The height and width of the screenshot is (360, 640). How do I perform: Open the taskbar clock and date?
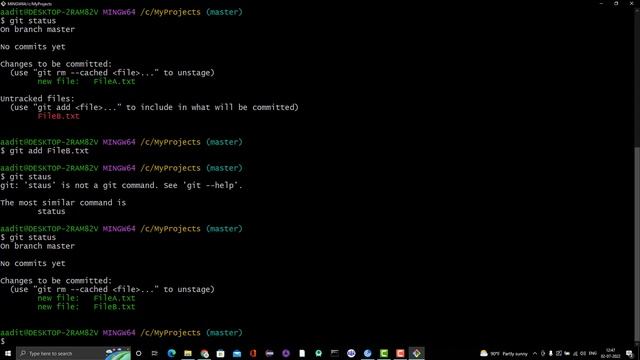click(x=611, y=353)
